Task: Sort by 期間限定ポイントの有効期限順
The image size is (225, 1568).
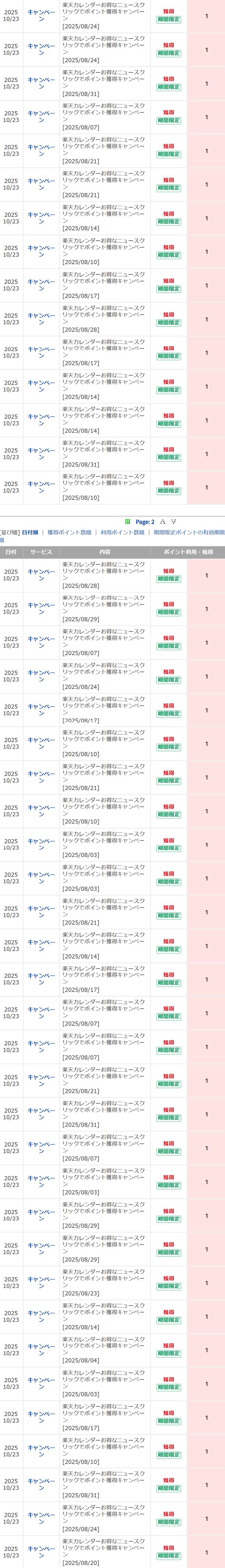Action: point(188,533)
